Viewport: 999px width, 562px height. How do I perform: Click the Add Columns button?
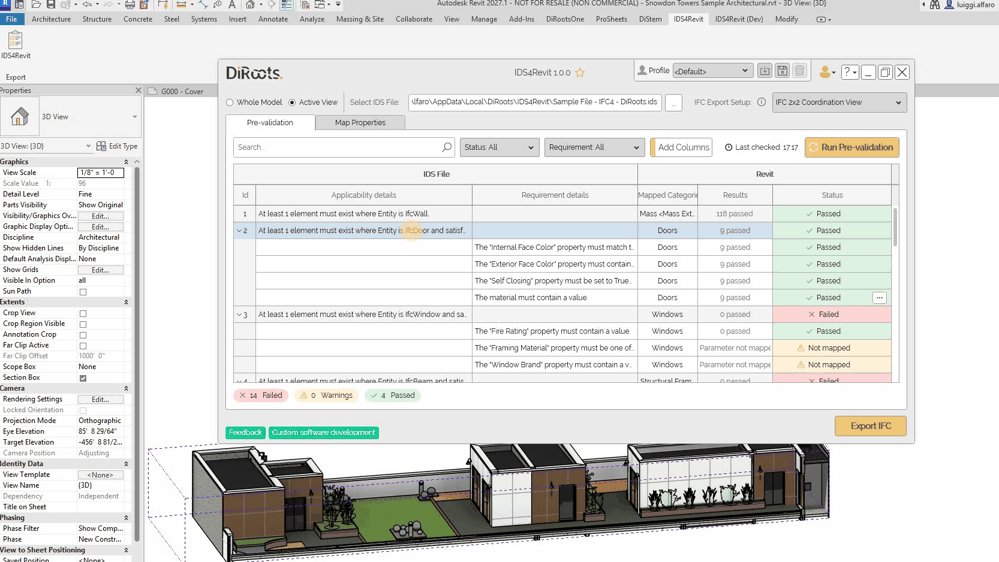pyautogui.click(x=682, y=147)
